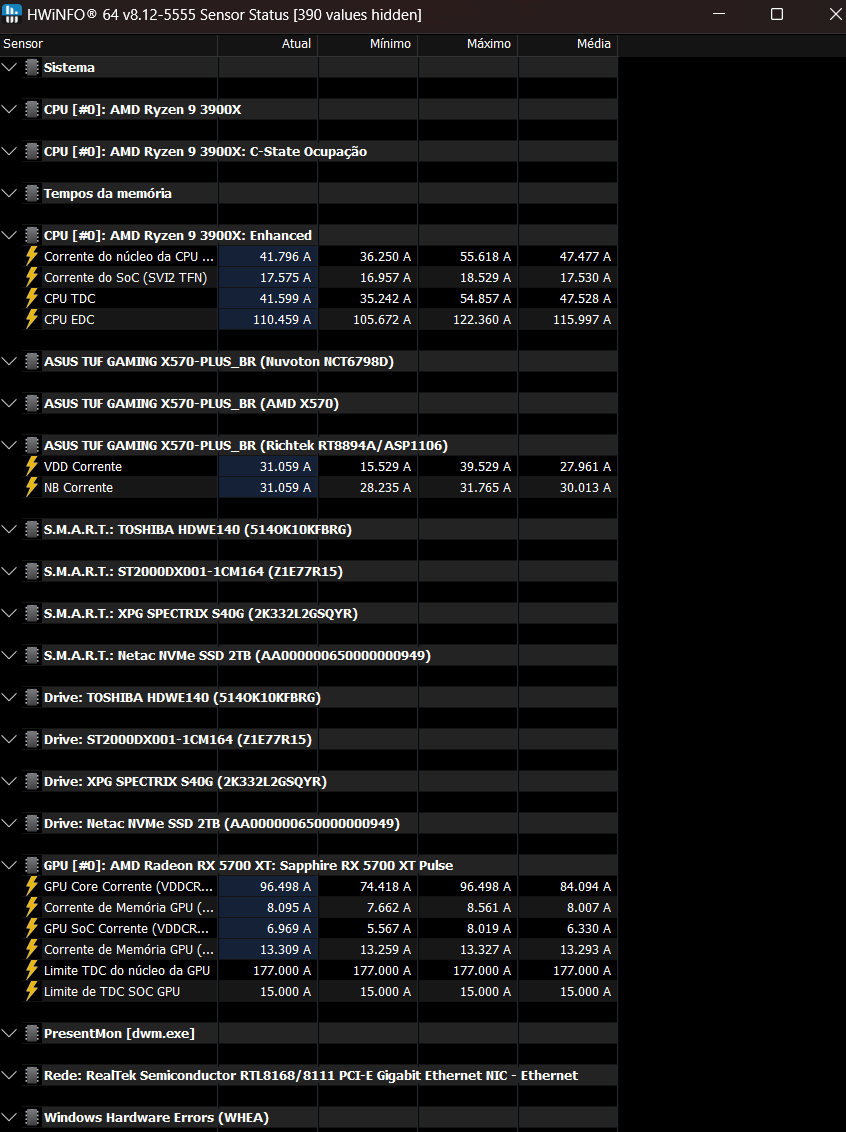Click the HWiNFO logo in the title bar

(x=12, y=14)
